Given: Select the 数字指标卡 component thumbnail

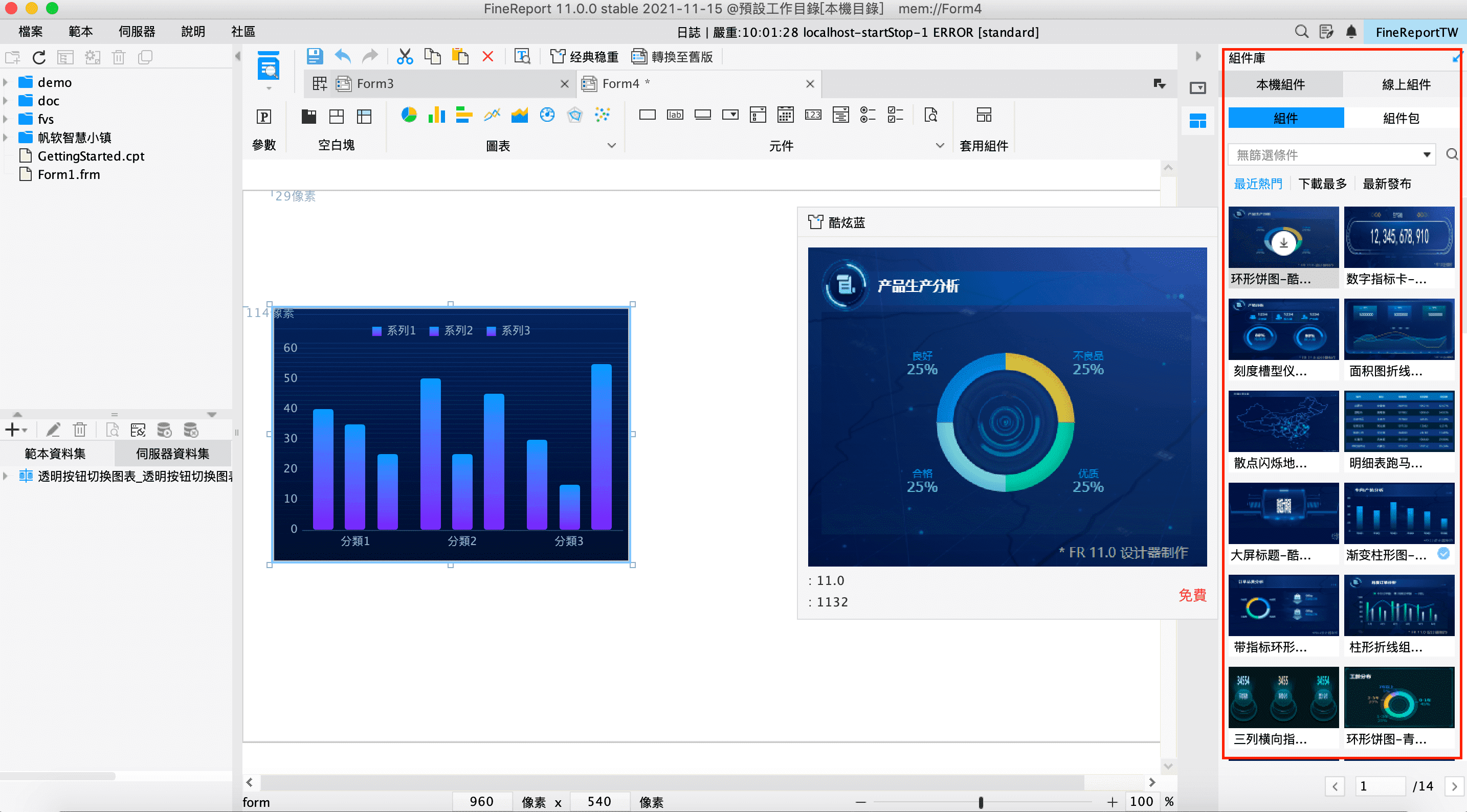Looking at the screenshot, I should 1399,237.
